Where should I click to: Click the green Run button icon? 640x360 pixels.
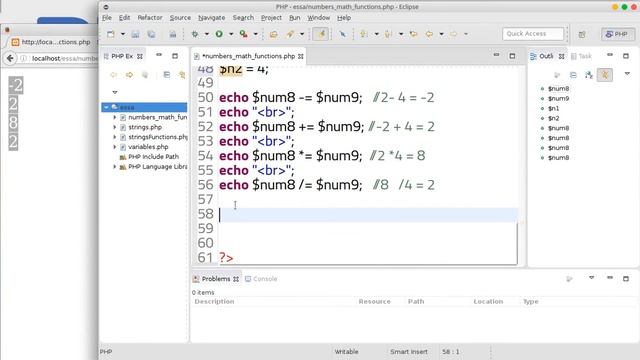(219, 34)
